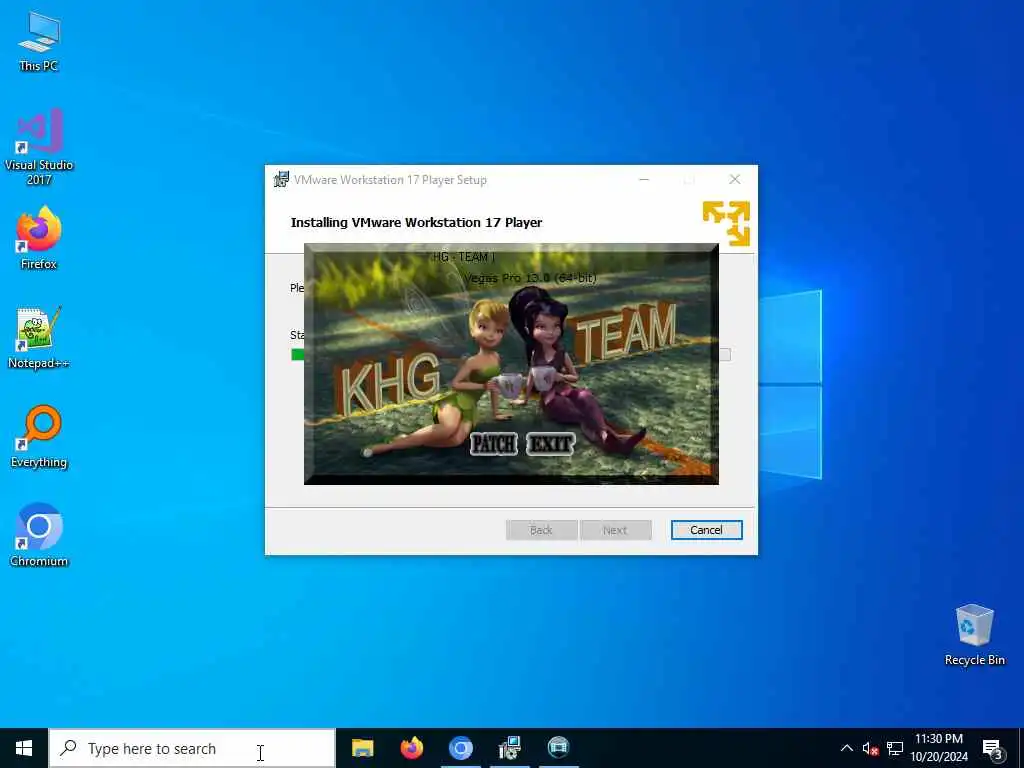
Task: Select the Chromium desktop shortcut
Action: (39, 535)
